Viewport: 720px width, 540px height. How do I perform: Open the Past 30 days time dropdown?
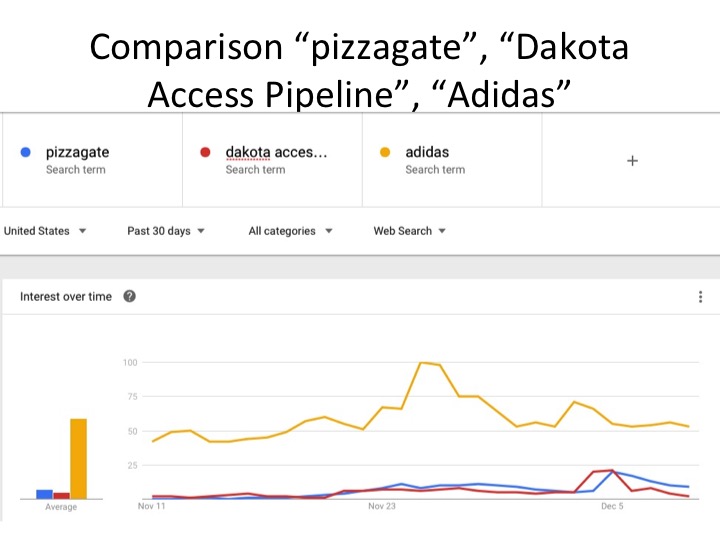pyautogui.click(x=166, y=231)
